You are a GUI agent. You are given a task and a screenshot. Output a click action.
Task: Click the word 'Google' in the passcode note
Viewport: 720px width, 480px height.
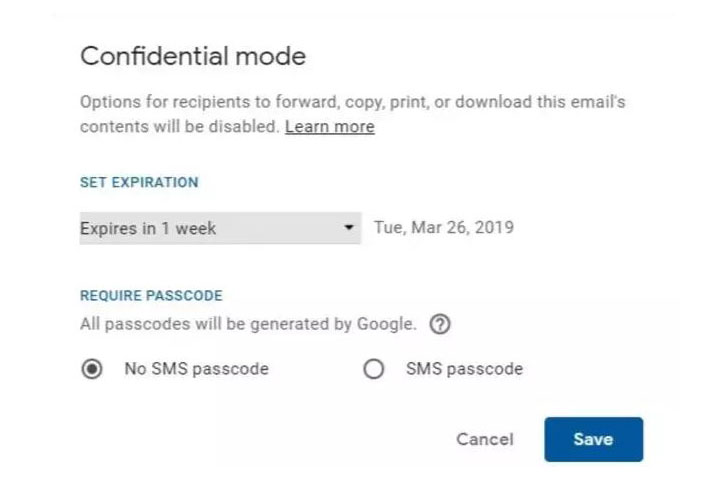point(386,324)
